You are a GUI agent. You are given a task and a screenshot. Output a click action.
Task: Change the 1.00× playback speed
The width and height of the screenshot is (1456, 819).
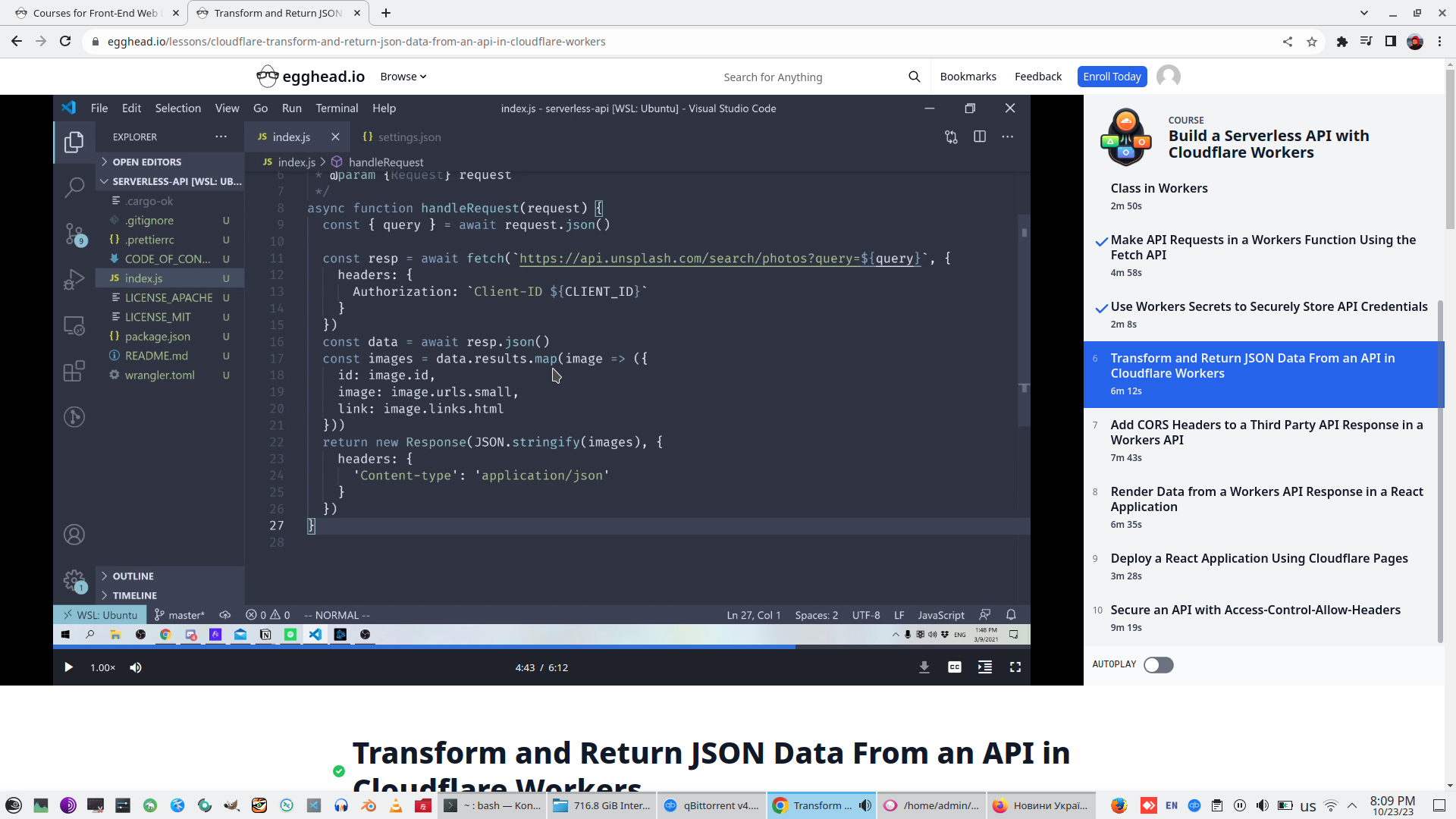103,667
